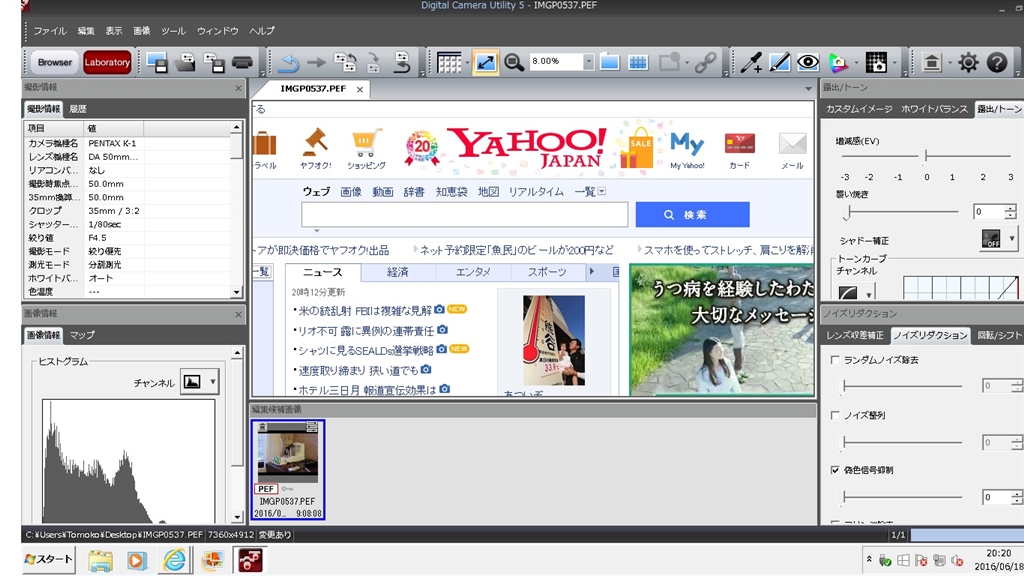Viewport: 1024px width, 578px height.
Task: Open settings with the gear icon
Action: [967, 63]
